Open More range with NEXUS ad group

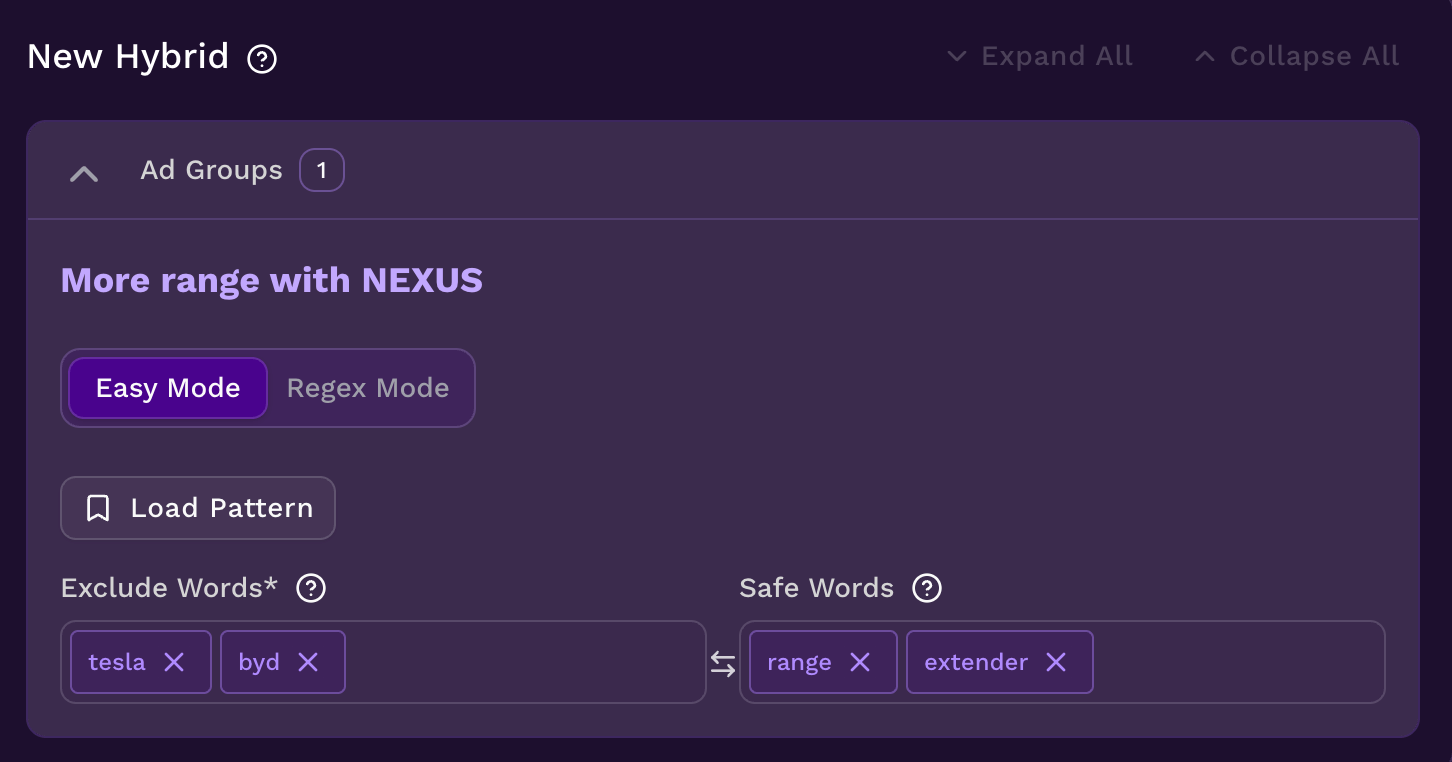point(272,280)
